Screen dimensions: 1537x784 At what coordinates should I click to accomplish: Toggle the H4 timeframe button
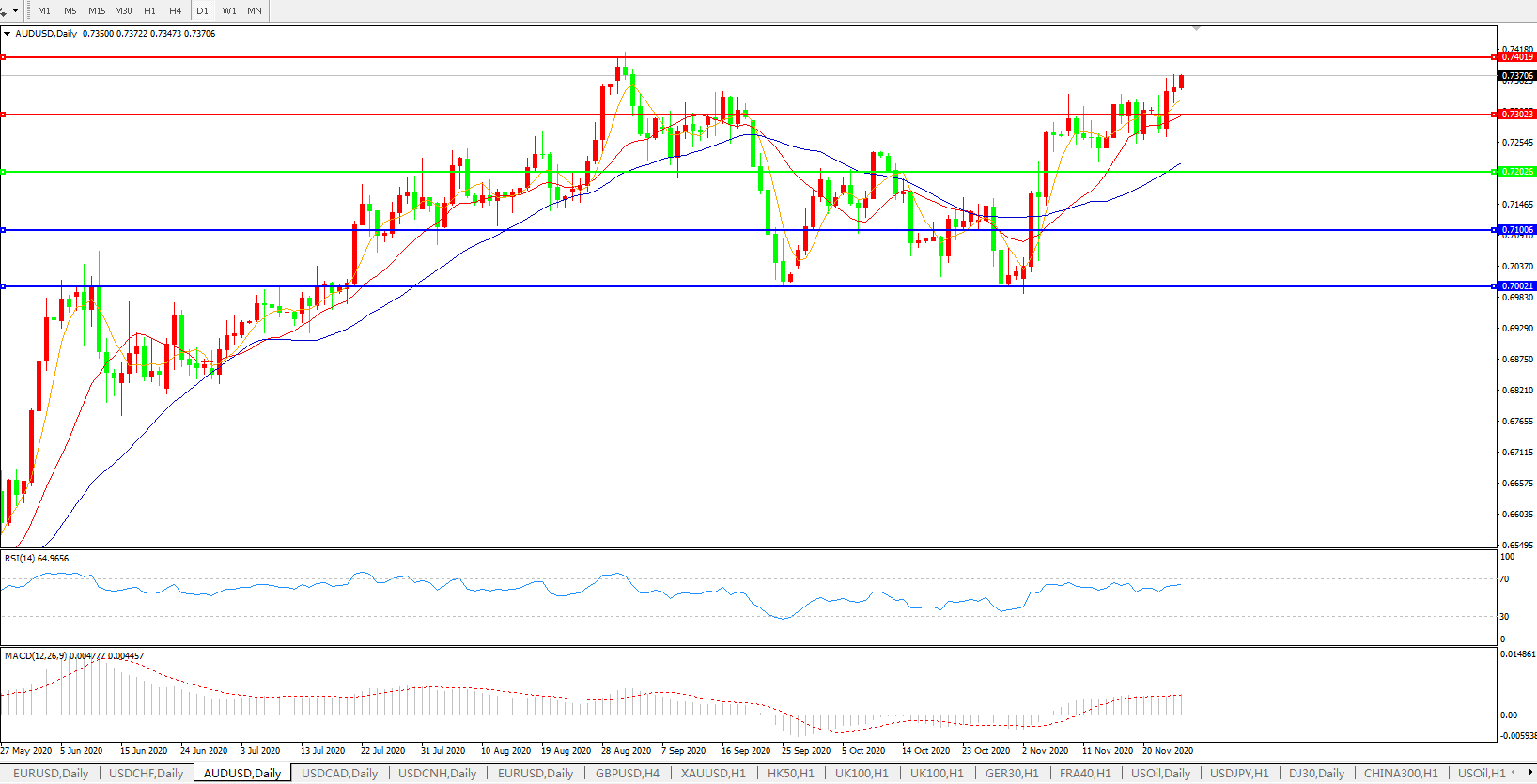pos(176,11)
